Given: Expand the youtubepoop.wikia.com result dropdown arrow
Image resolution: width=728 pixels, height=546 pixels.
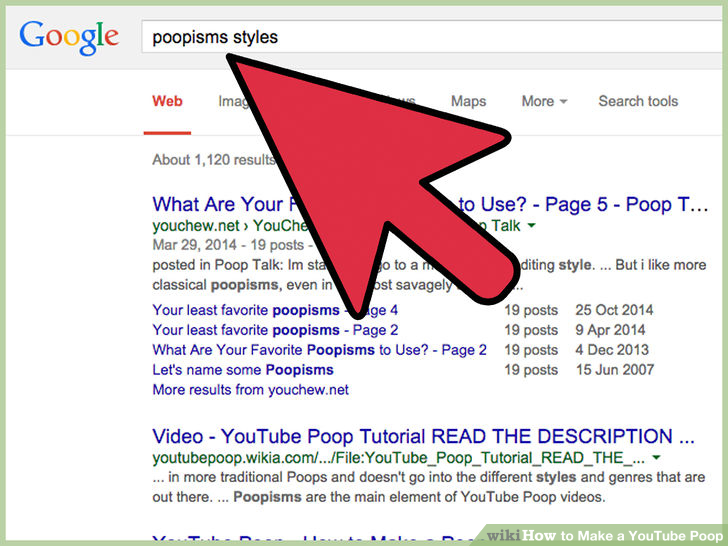Looking at the screenshot, I should pos(656,457).
